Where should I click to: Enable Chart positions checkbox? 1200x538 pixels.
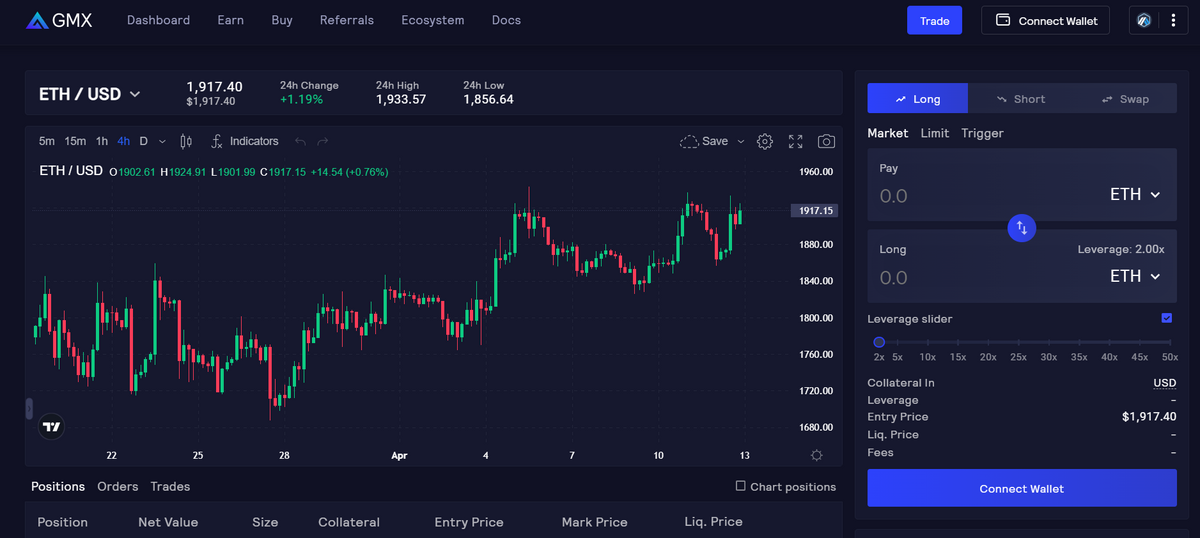pyautogui.click(x=741, y=486)
